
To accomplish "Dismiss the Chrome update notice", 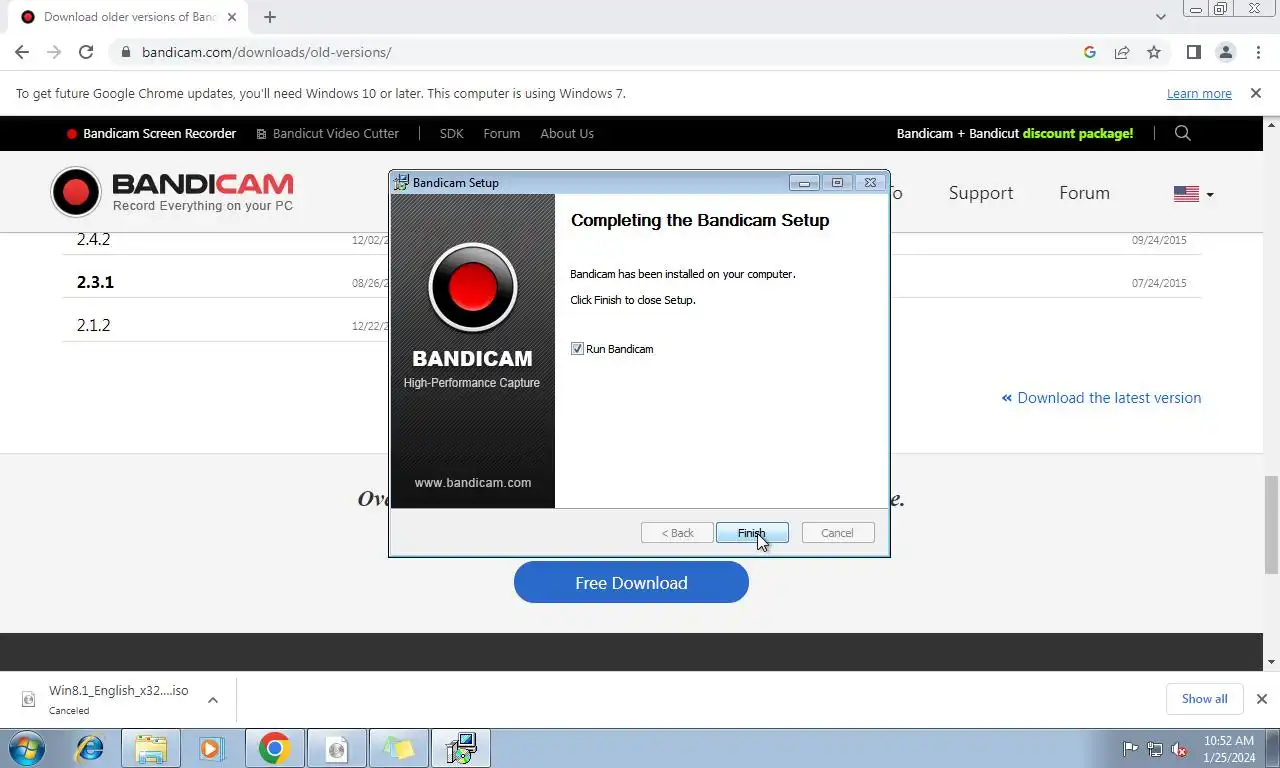I will tap(1256, 93).
